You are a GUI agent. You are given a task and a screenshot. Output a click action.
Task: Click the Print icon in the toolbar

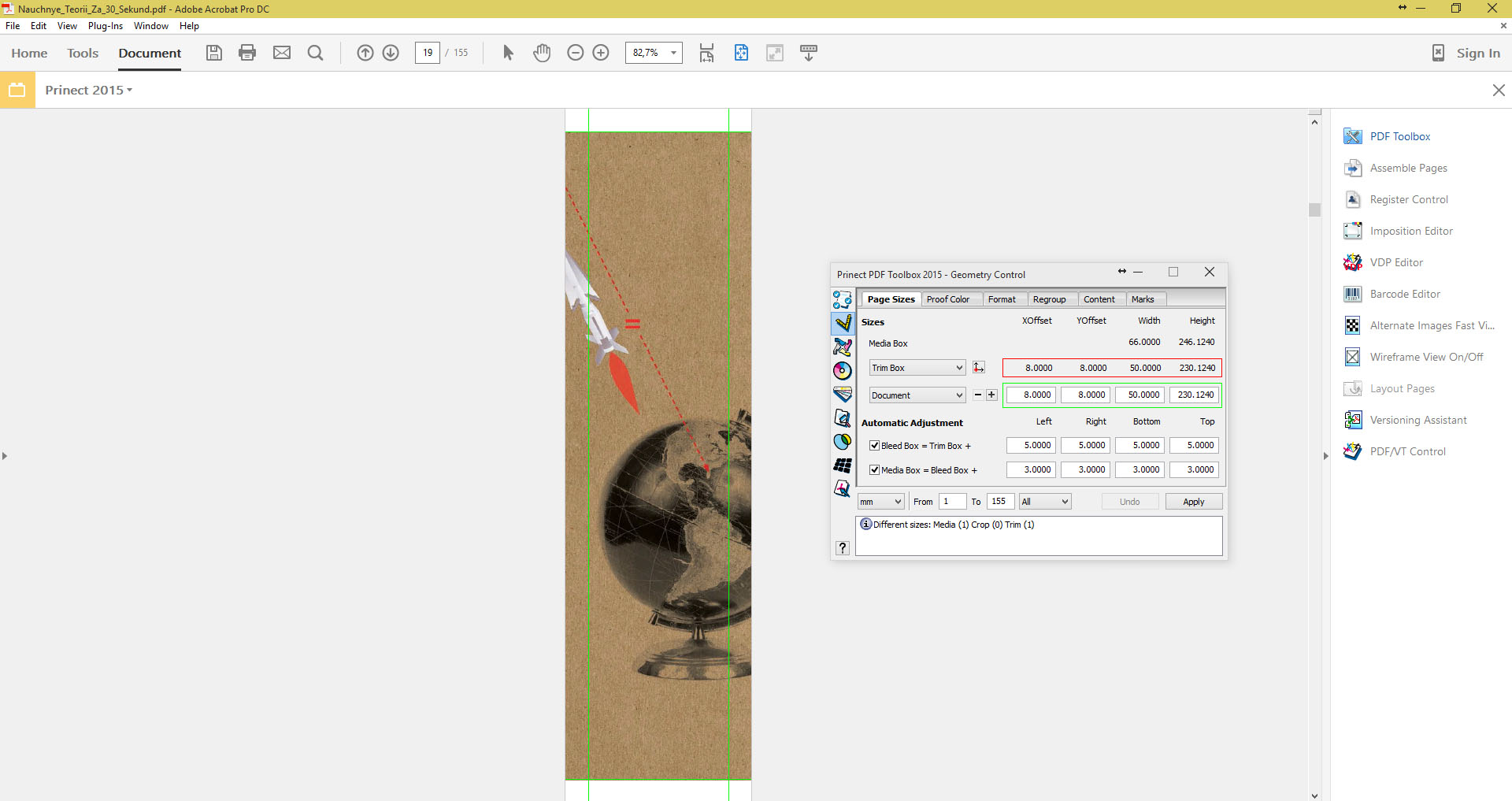tap(247, 53)
